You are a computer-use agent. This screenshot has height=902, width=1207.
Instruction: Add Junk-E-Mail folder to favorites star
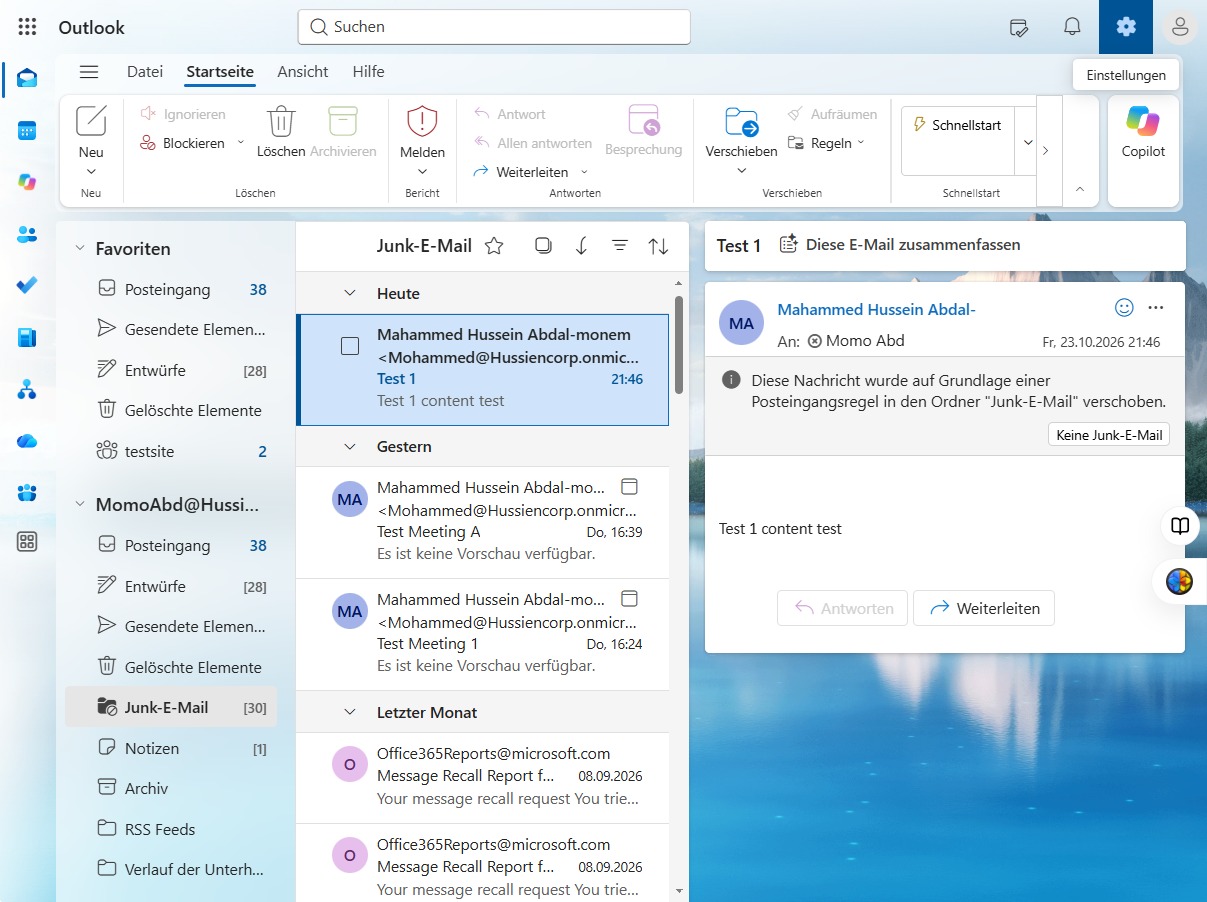[494, 246]
